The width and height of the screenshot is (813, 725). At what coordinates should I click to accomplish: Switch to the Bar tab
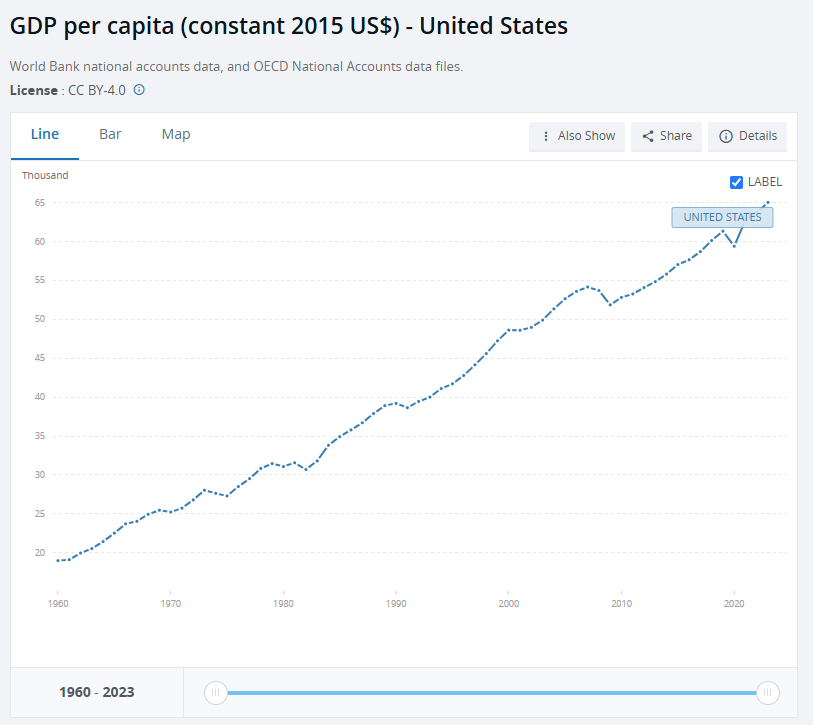pyautogui.click(x=110, y=134)
